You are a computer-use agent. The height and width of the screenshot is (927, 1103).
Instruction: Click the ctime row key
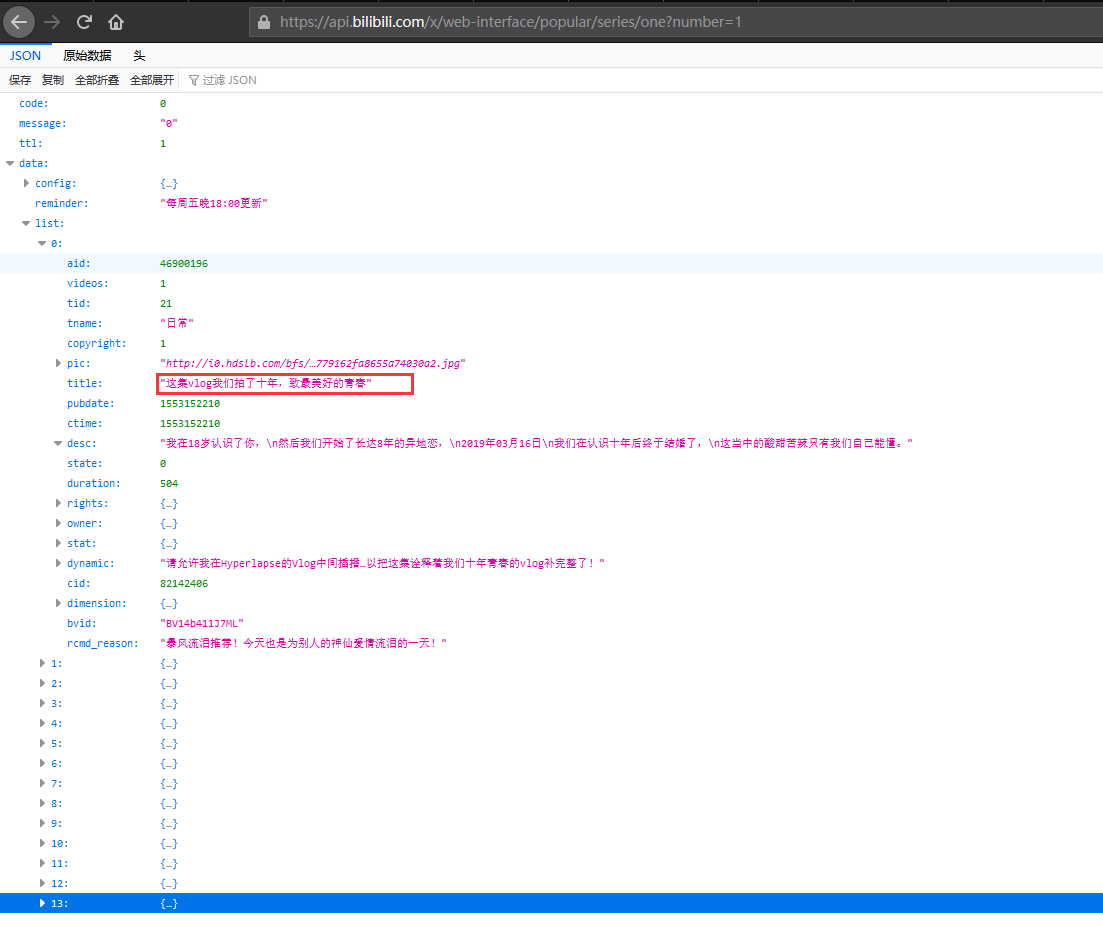click(x=84, y=423)
